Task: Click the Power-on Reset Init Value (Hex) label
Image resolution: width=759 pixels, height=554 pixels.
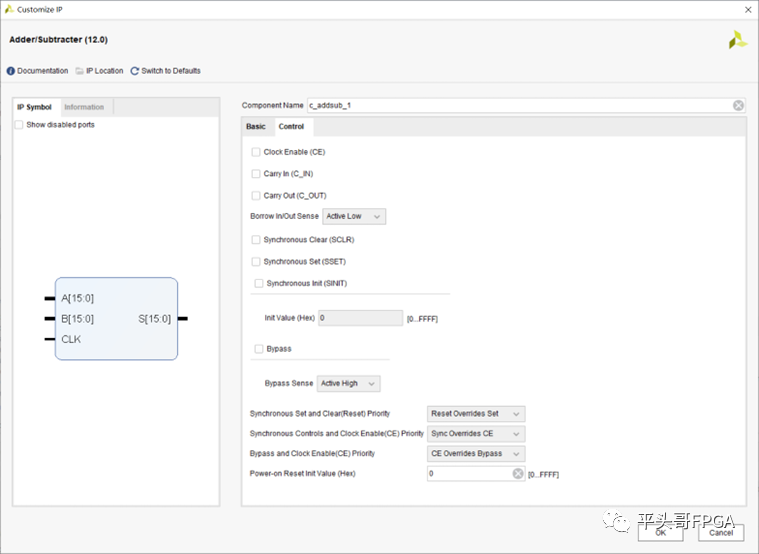Action: click(x=303, y=473)
